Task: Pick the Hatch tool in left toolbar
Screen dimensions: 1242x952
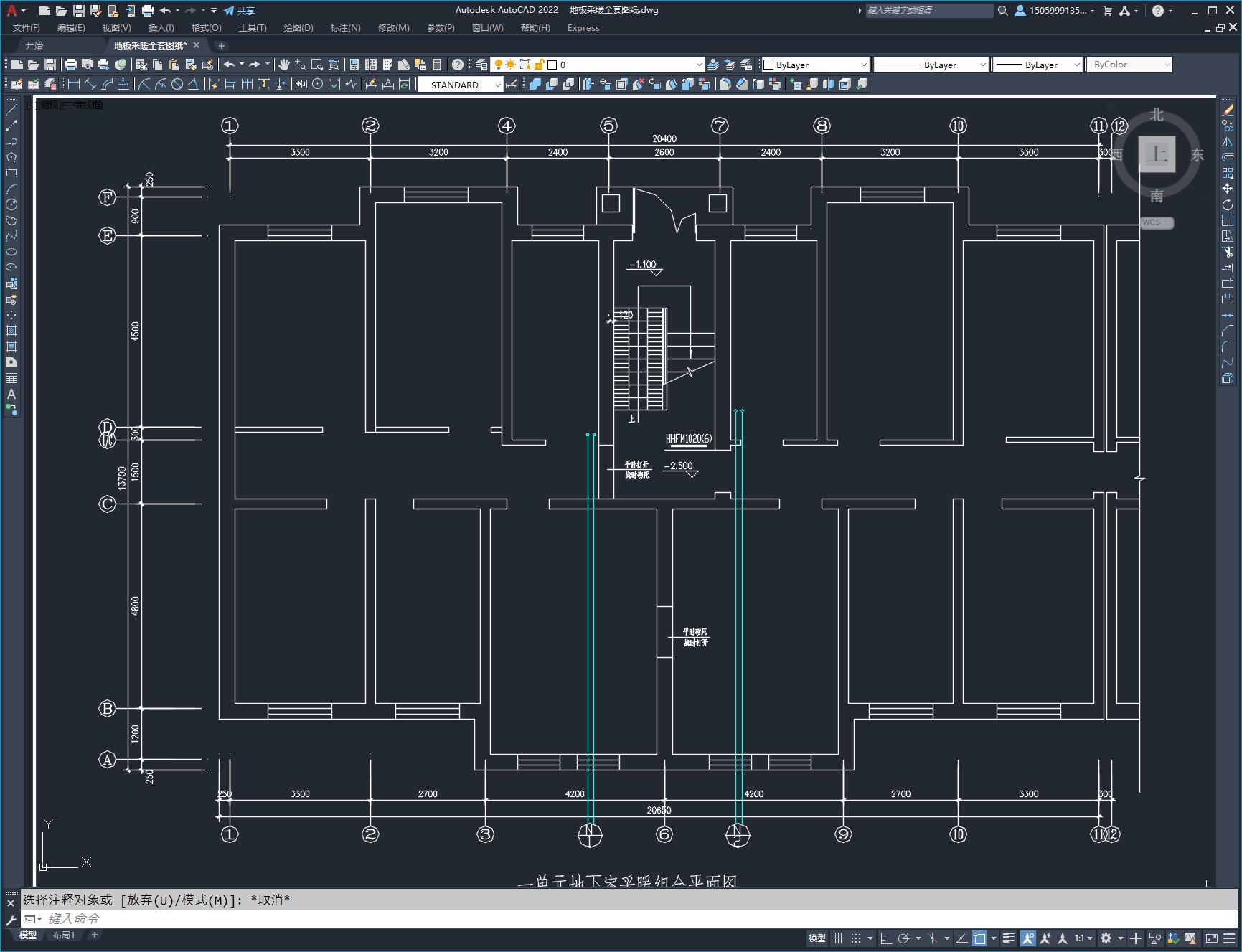Action: (x=11, y=331)
